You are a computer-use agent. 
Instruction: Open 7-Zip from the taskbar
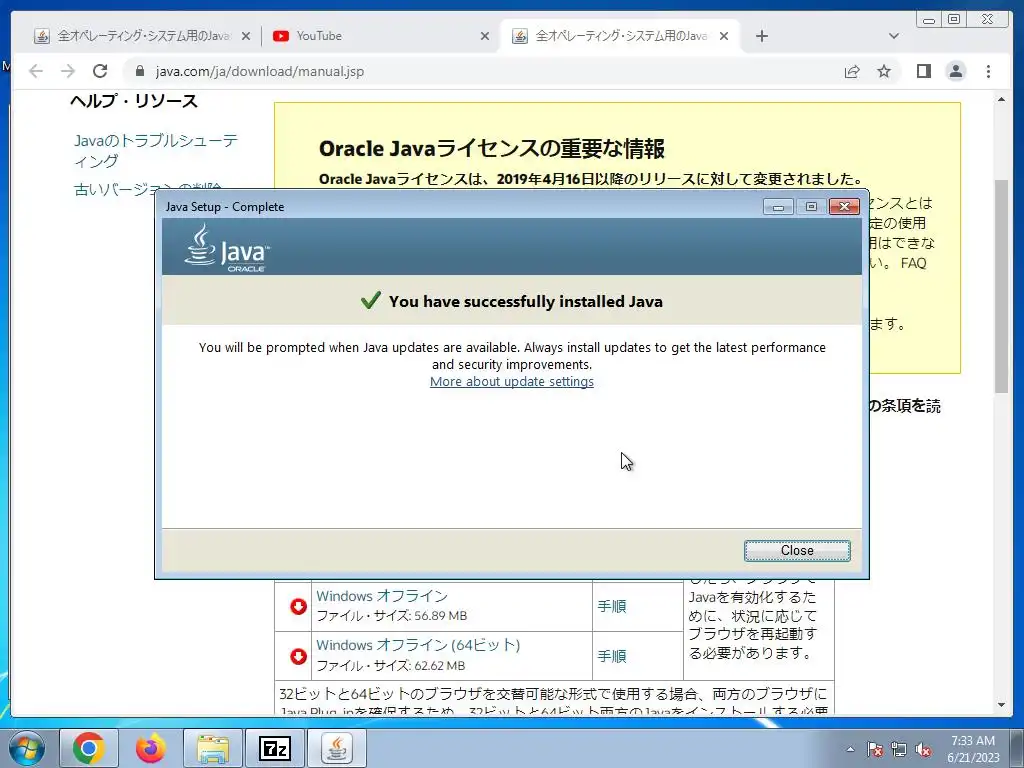coord(274,748)
